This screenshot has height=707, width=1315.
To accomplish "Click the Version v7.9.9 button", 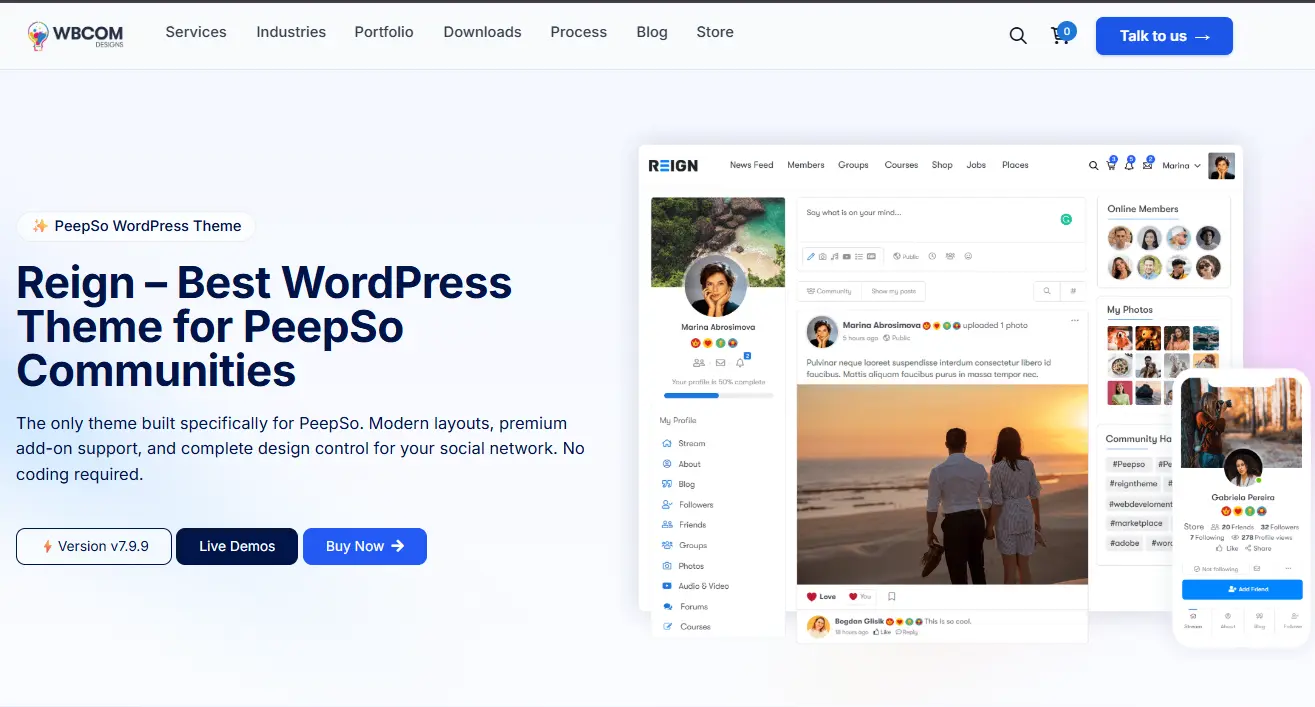I will click(94, 546).
